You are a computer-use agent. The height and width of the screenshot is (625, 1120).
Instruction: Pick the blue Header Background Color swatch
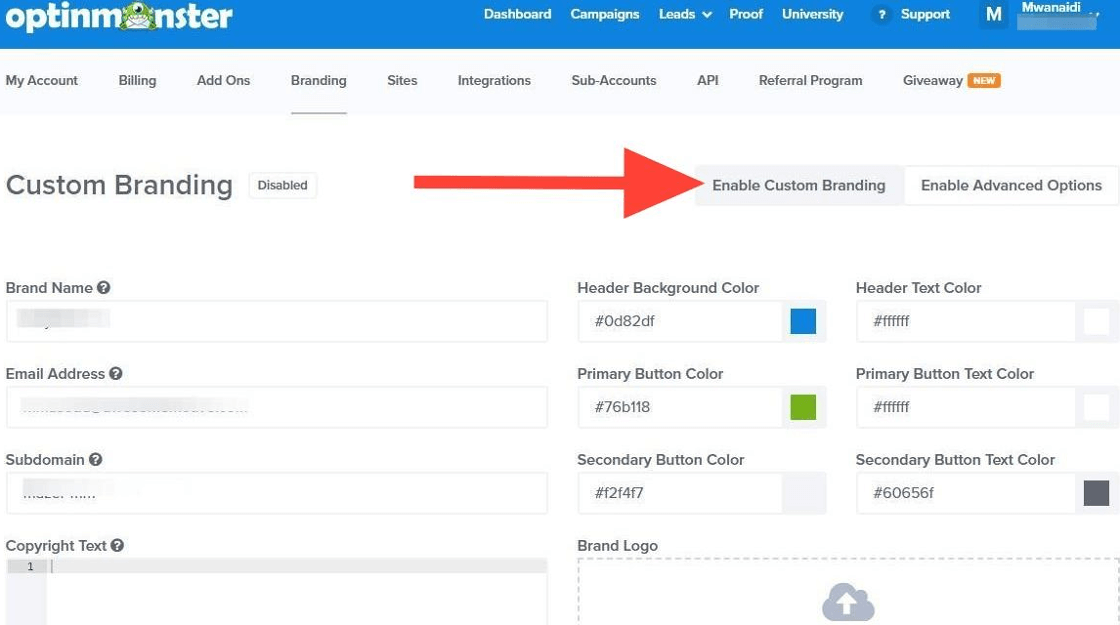tap(803, 321)
